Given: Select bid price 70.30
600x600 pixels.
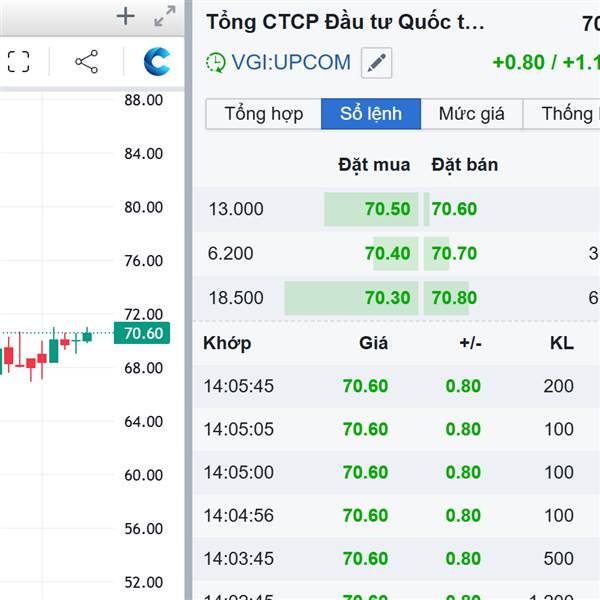Looking at the screenshot, I should click(387, 298).
